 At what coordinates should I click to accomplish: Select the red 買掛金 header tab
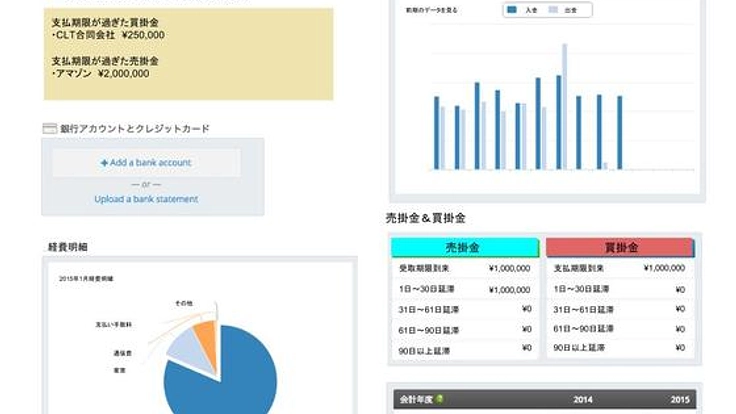coord(620,247)
